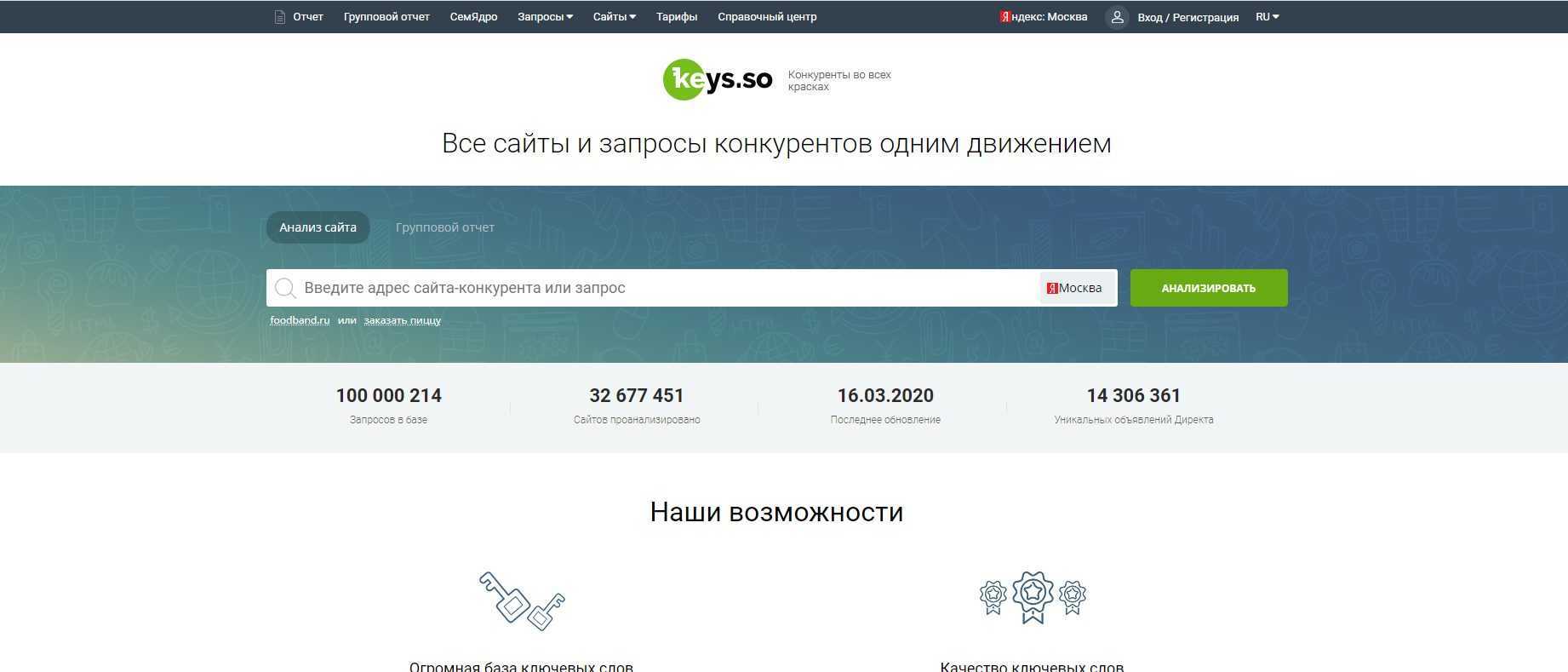Go to Групповой отчет in top navigation

(386, 17)
